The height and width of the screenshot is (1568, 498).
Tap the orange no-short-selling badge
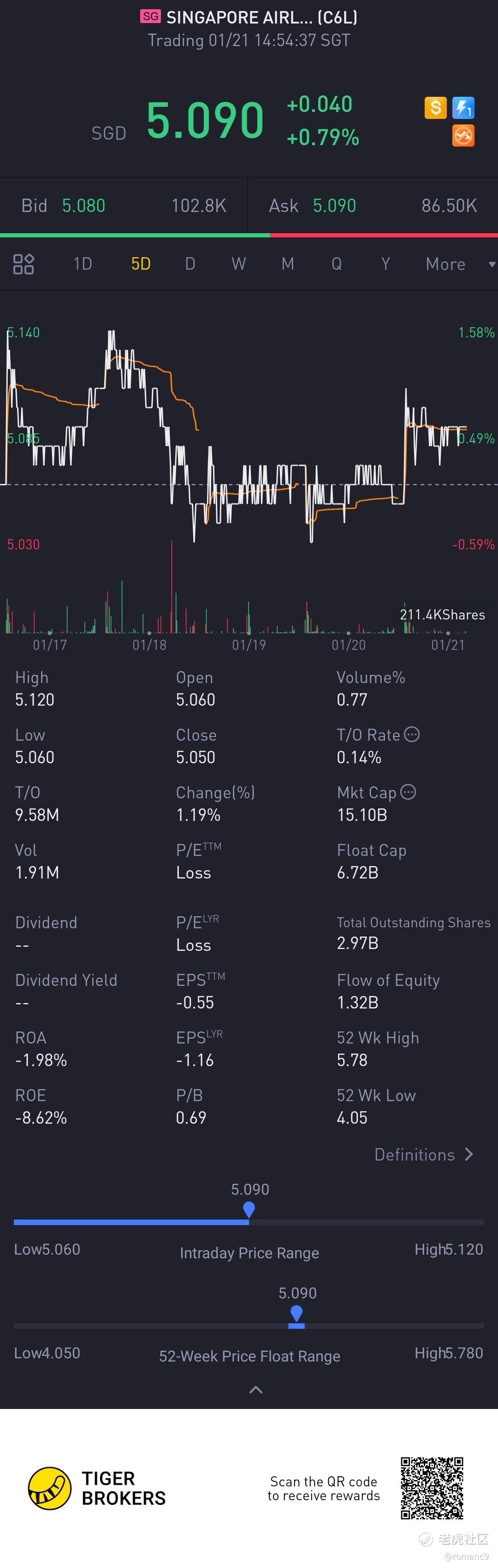click(x=463, y=136)
